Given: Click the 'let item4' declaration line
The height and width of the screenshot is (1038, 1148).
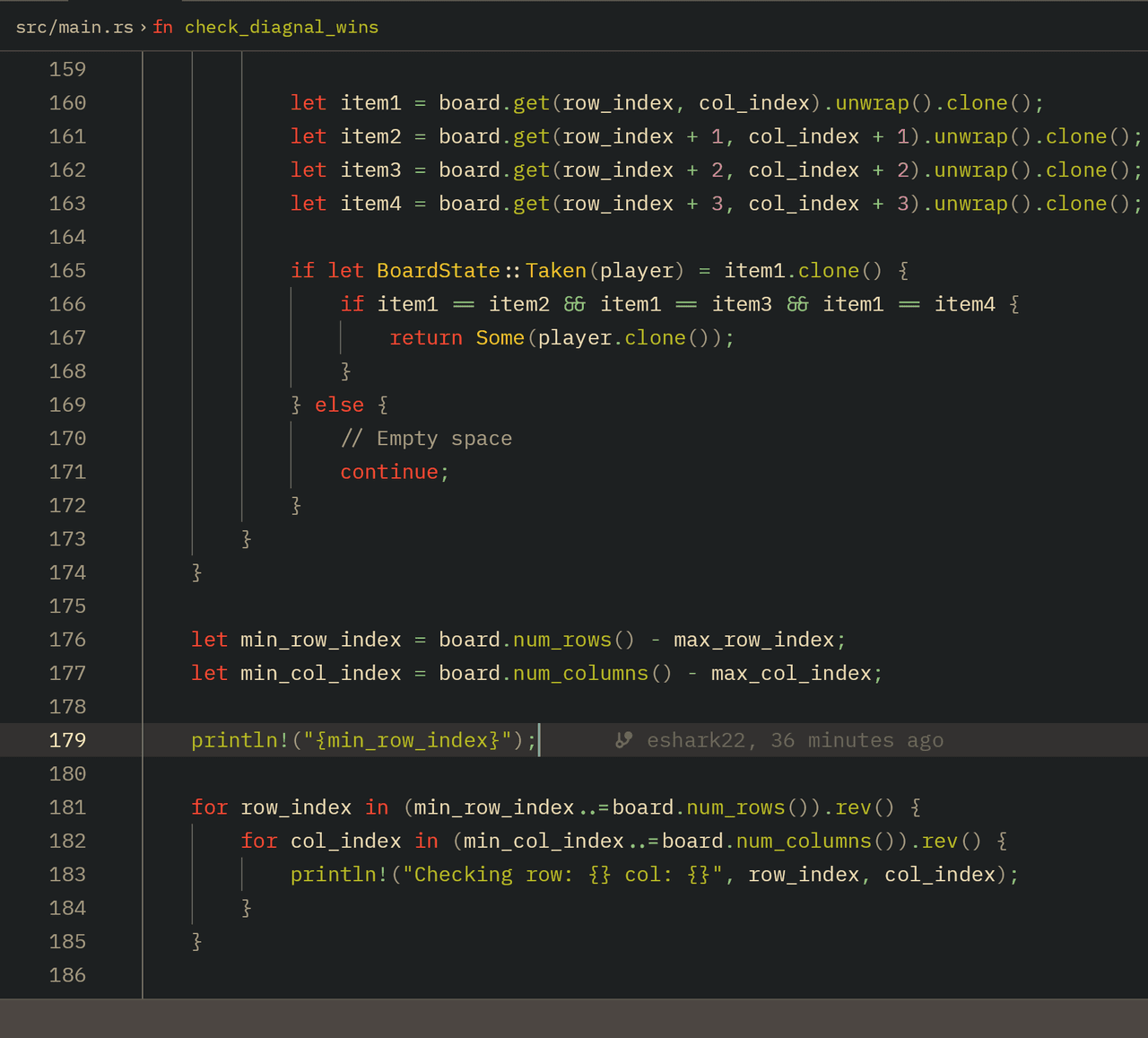Looking at the screenshot, I should [717, 204].
